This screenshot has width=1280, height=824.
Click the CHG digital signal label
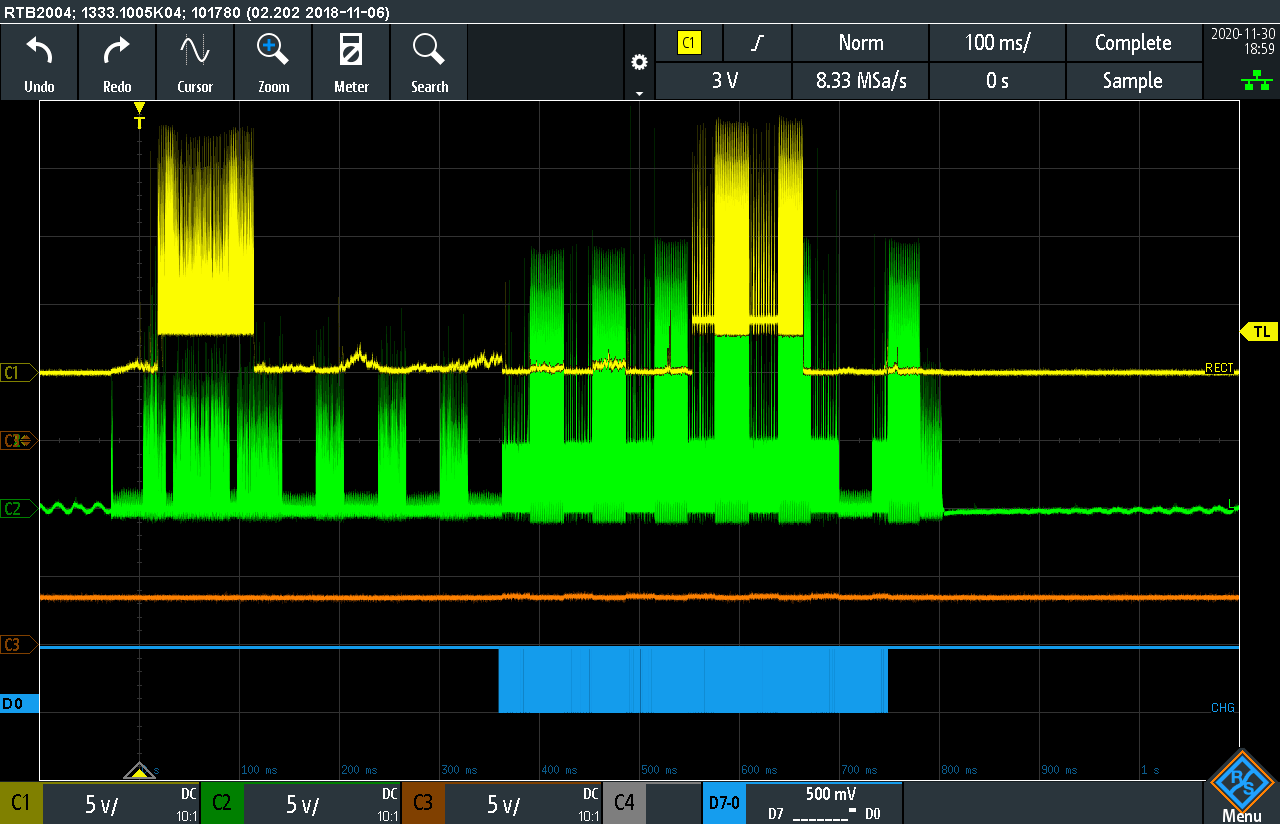coord(1222,708)
